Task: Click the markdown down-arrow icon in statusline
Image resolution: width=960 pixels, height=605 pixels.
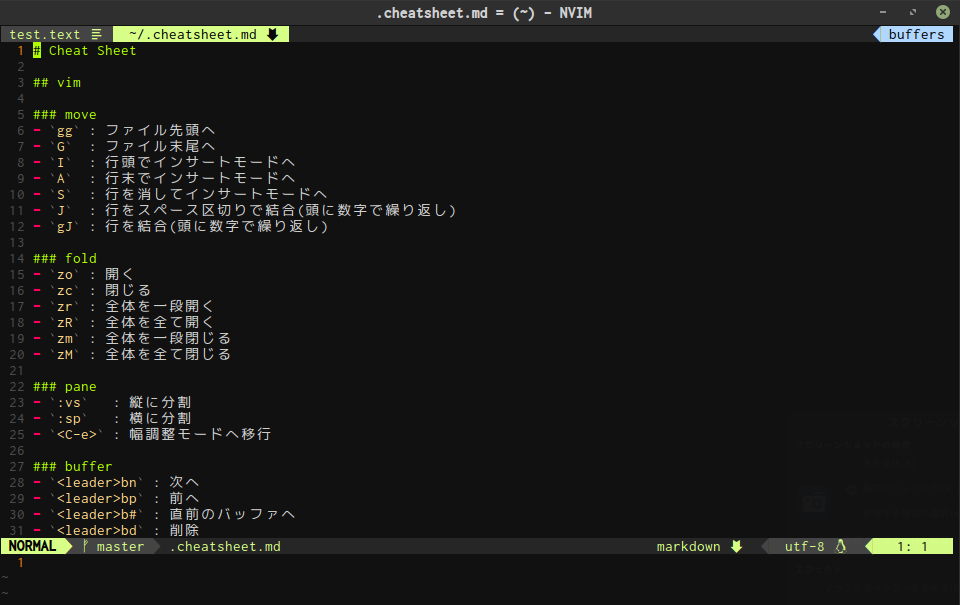Action: 737,546
